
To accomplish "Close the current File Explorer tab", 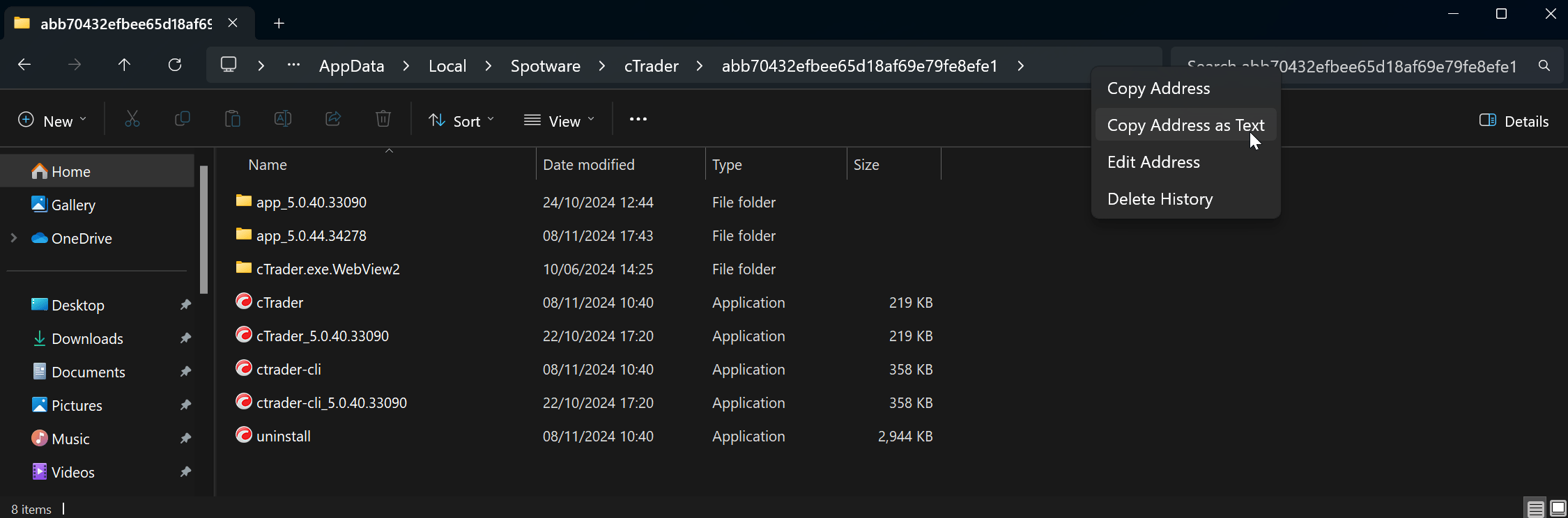I will pos(233,23).
